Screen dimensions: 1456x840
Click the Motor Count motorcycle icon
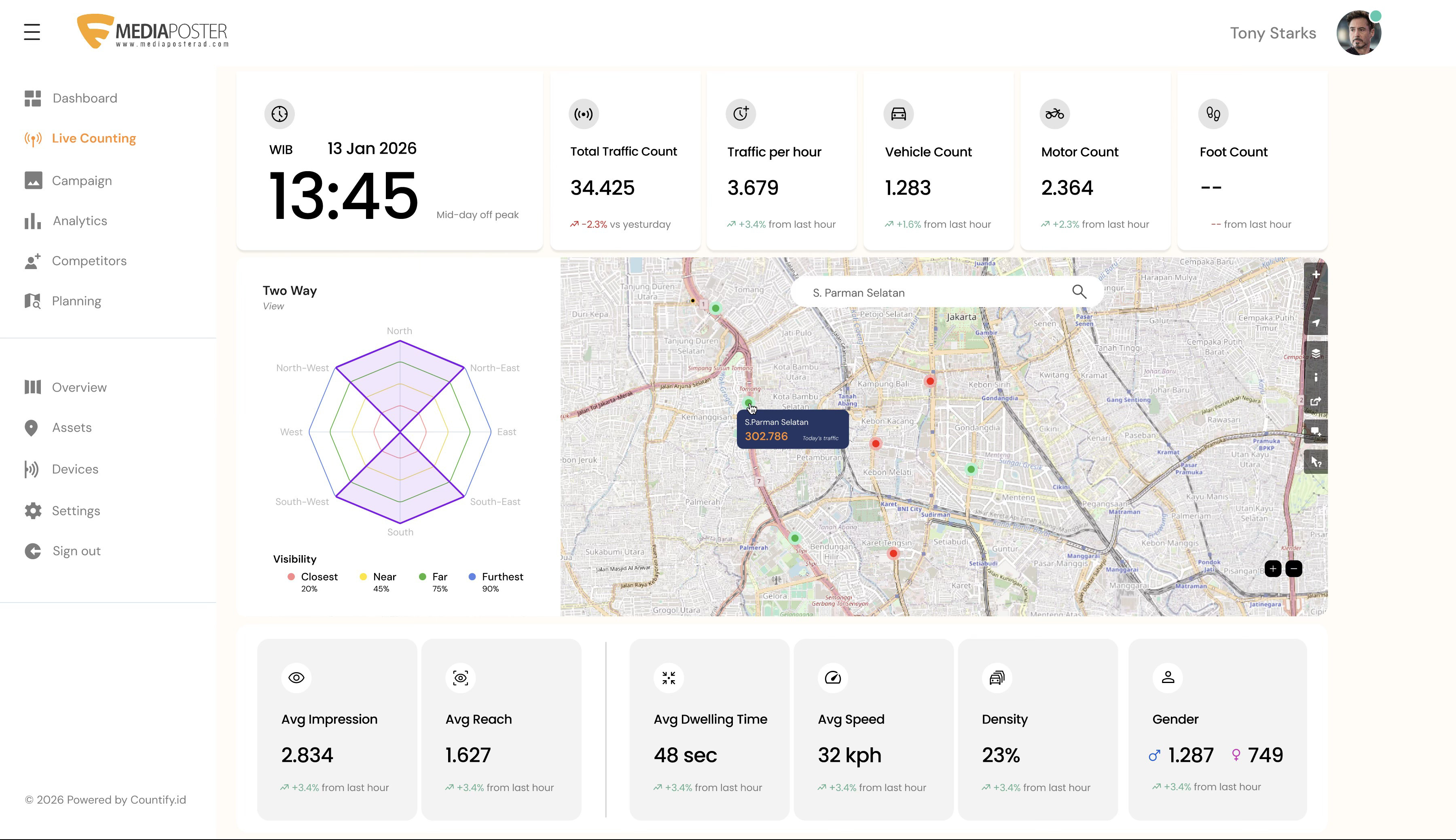pyautogui.click(x=1055, y=114)
